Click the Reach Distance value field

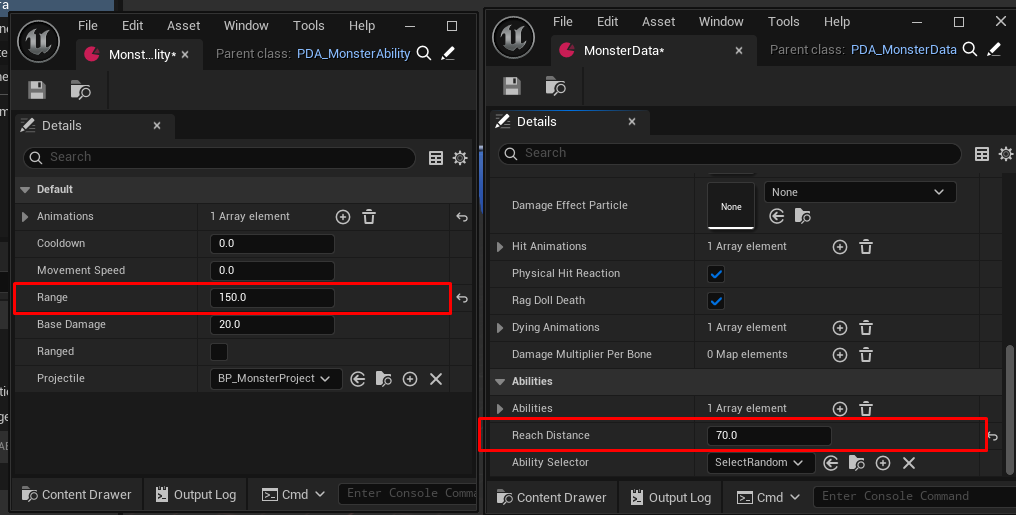click(x=768, y=436)
